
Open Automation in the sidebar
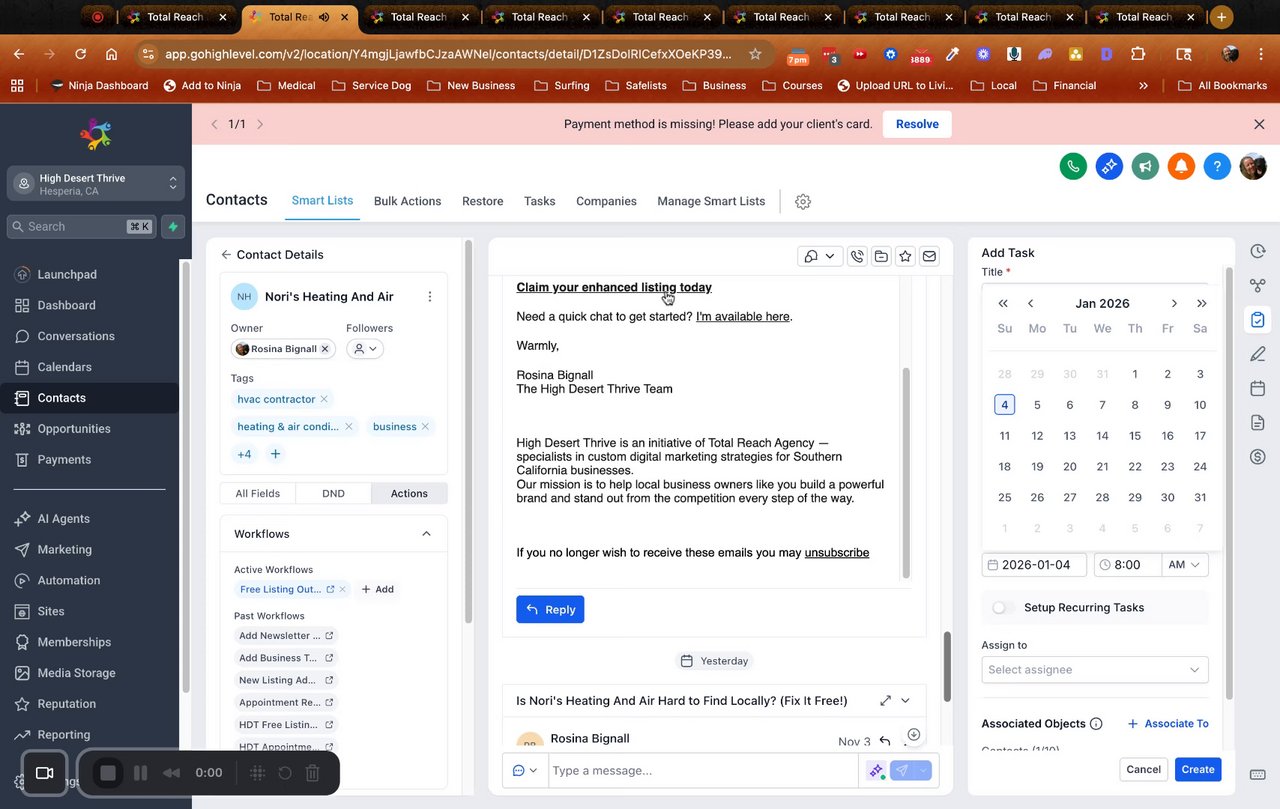(x=69, y=581)
